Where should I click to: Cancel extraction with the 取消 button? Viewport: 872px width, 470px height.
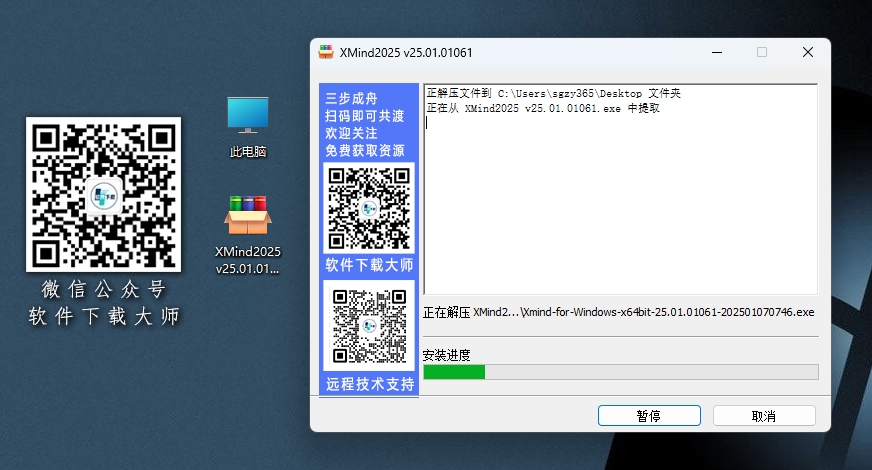pyautogui.click(x=764, y=415)
